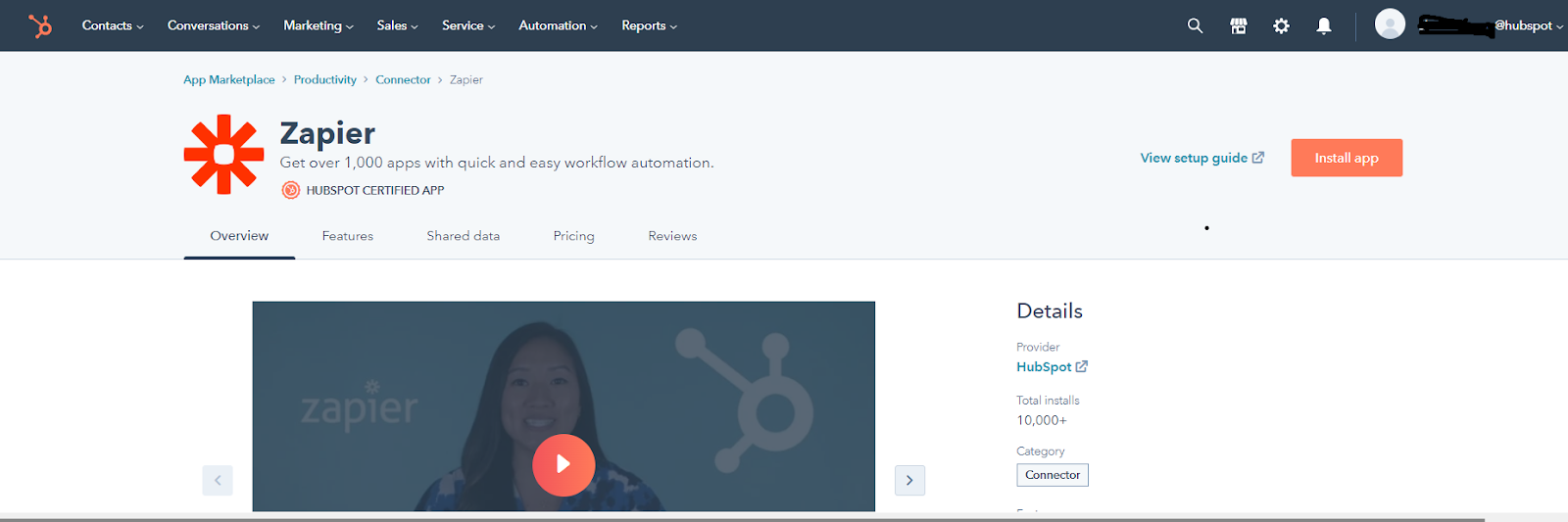This screenshot has height=522, width=1568.
Task: Switch to the Features tab
Action: click(348, 236)
